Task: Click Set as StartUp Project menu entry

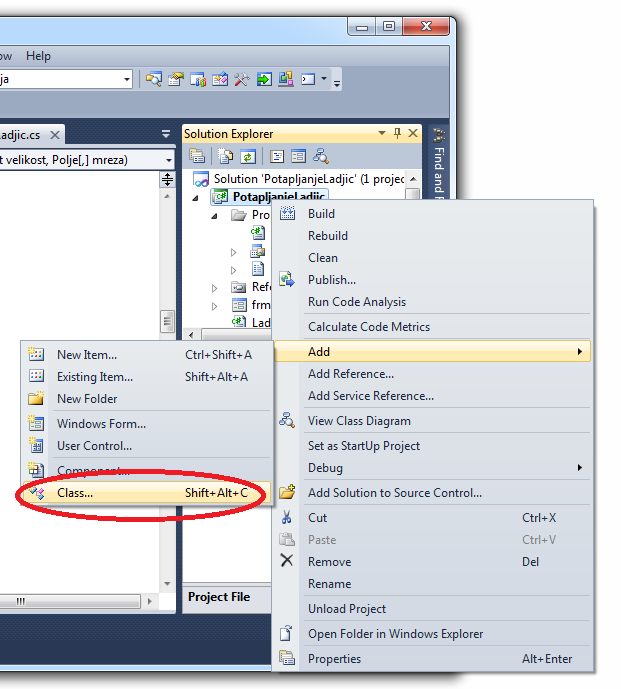Action: pyautogui.click(x=364, y=446)
